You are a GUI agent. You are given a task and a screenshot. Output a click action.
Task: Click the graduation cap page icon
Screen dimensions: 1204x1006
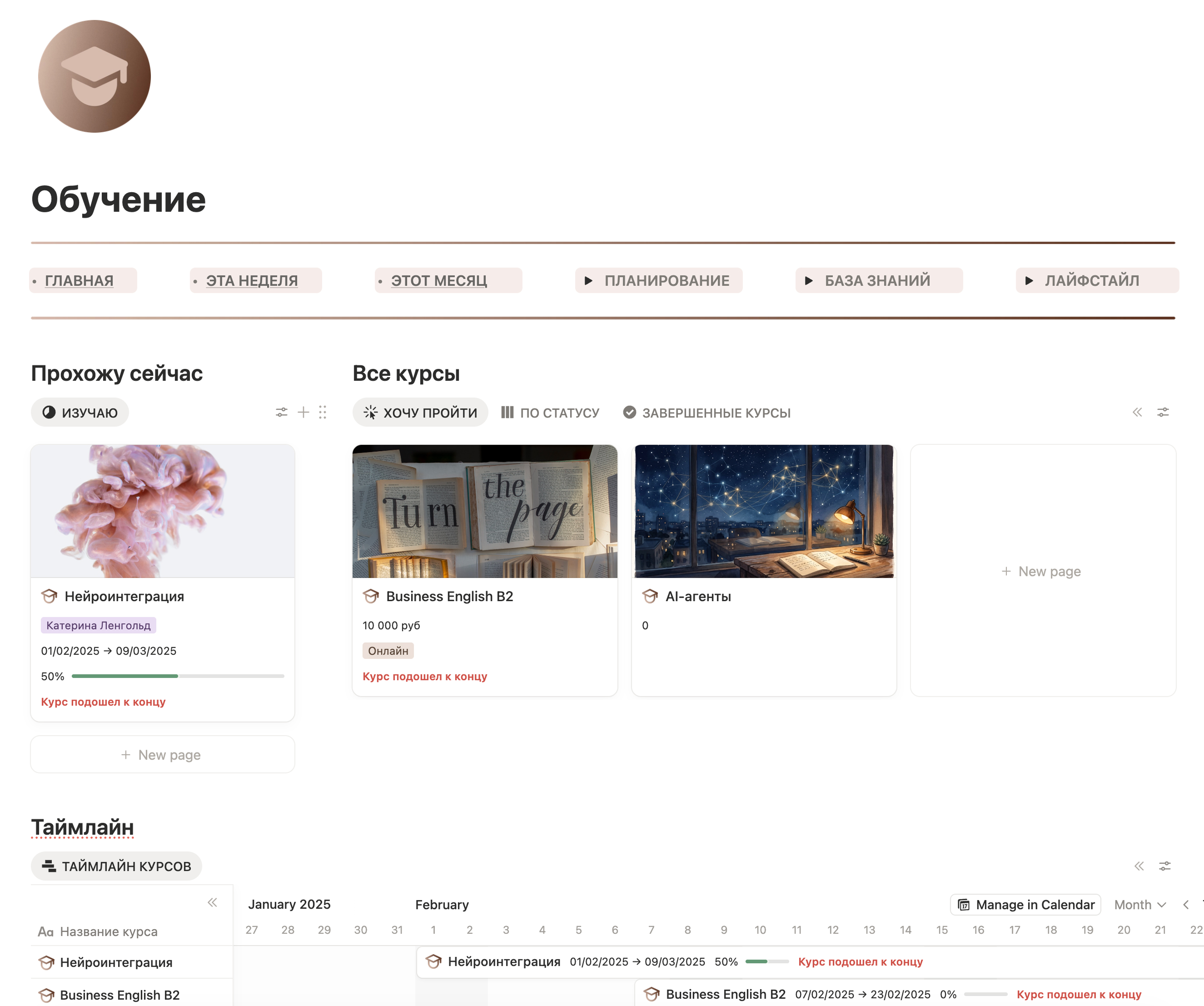click(x=95, y=76)
